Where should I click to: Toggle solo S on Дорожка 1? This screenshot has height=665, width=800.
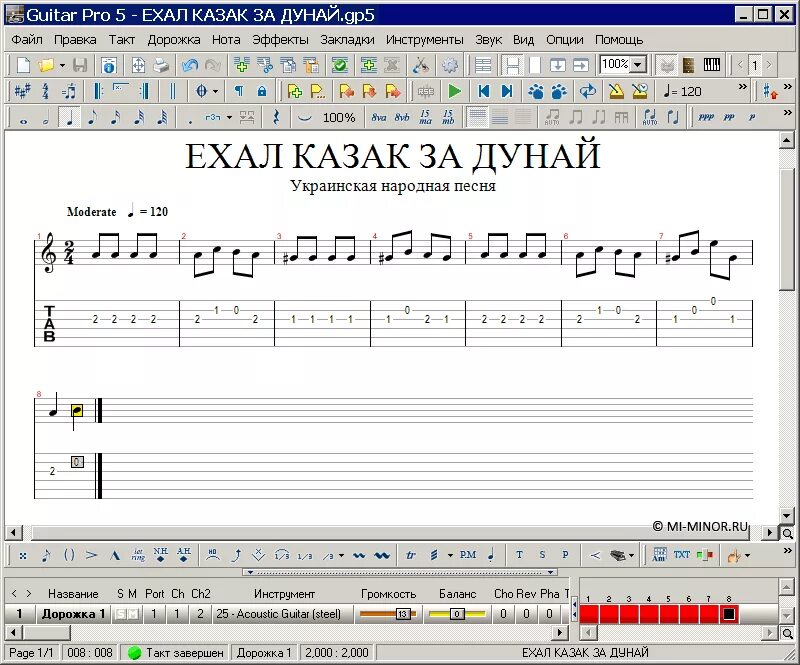click(120, 614)
